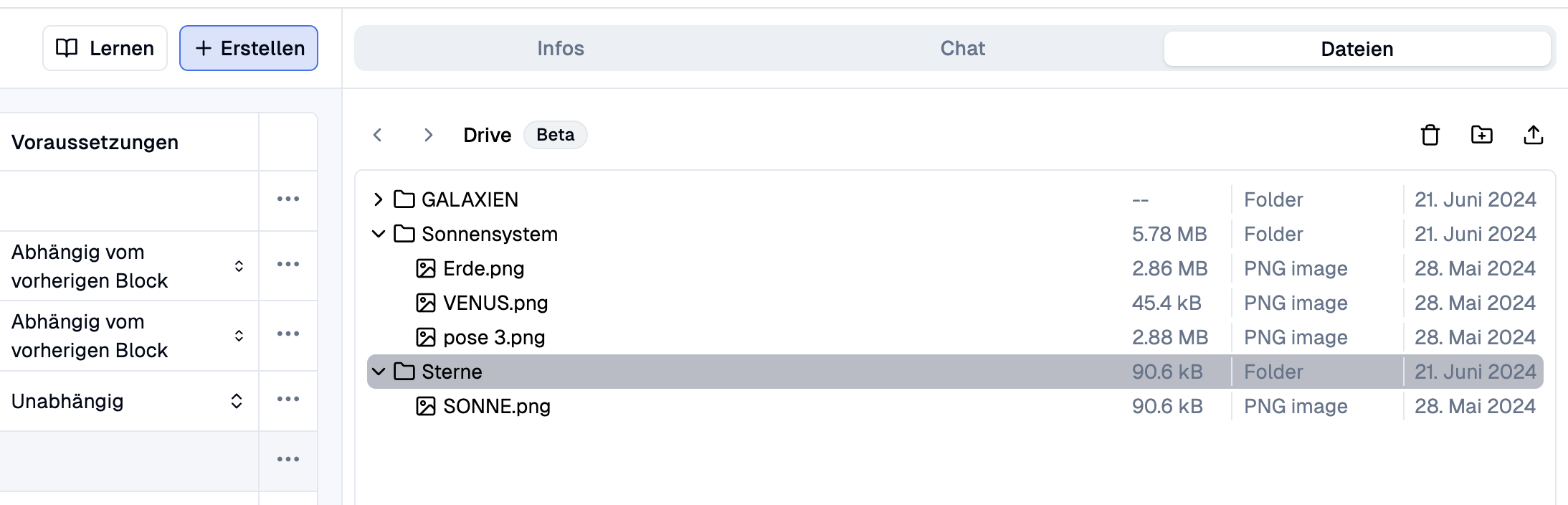Viewport: 1568px width, 505px height.
Task: Click the new folder icon
Action: click(1481, 135)
